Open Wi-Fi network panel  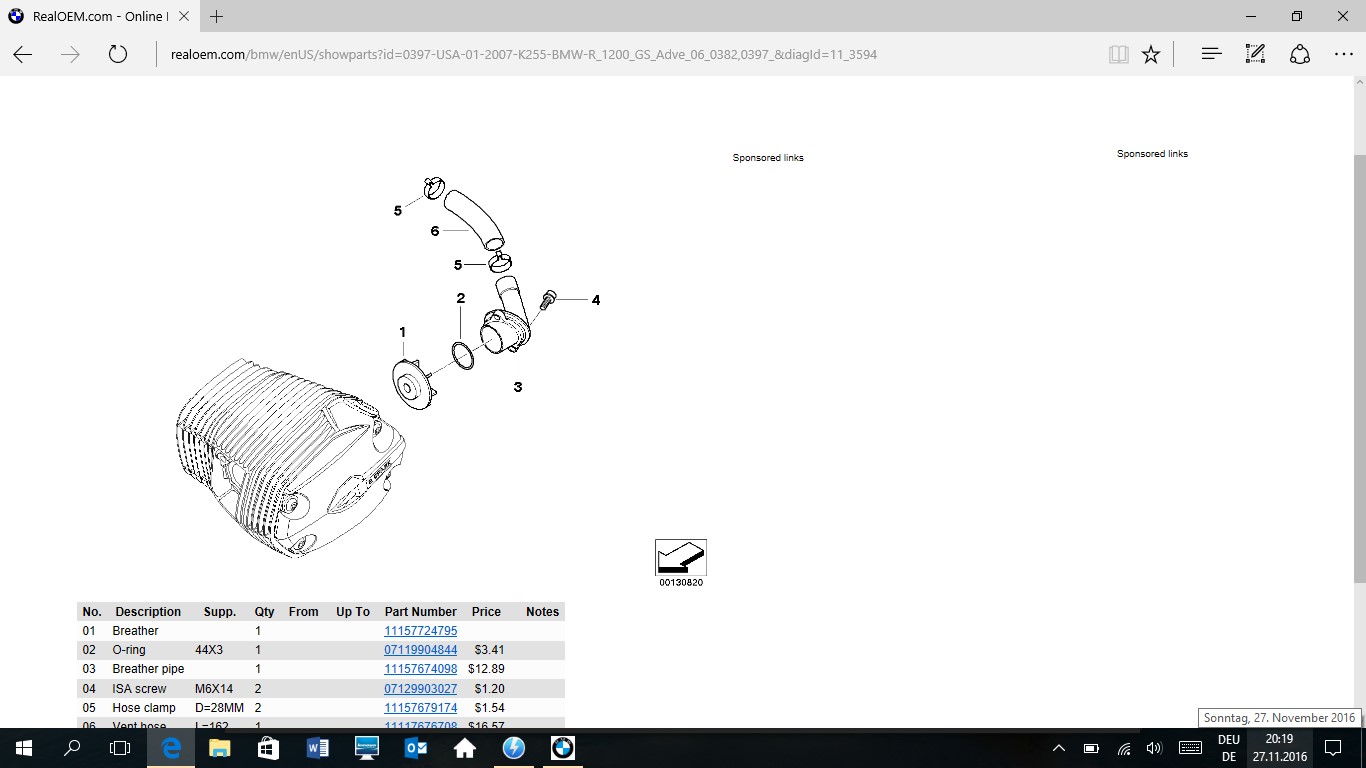tap(1123, 748)
